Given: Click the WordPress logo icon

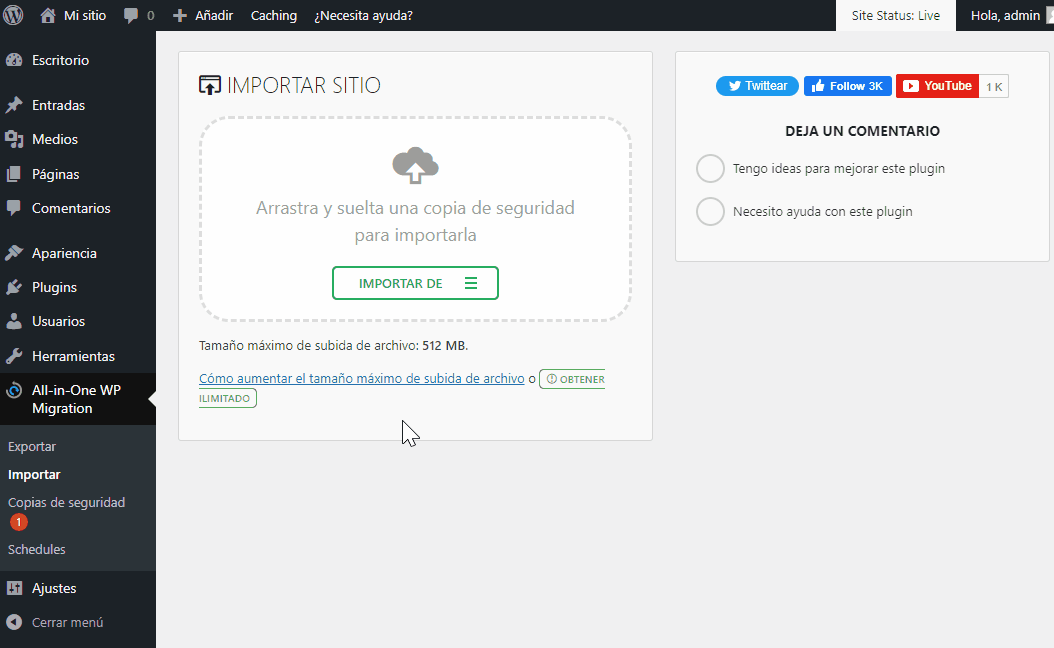Looking at the screenshot, I should click(13, 15).
